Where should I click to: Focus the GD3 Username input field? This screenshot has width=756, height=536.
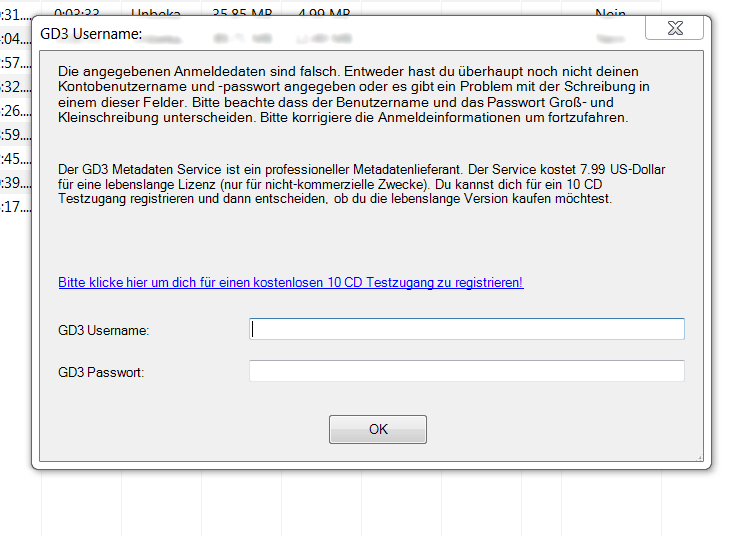coord(467,329)
